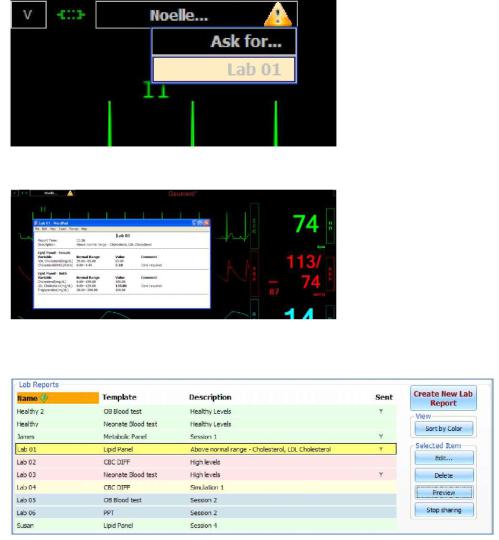Click the large yellow warning triangle beside Noelle...
The height and width of the screenshot is (540, 499).
point(278,15)
